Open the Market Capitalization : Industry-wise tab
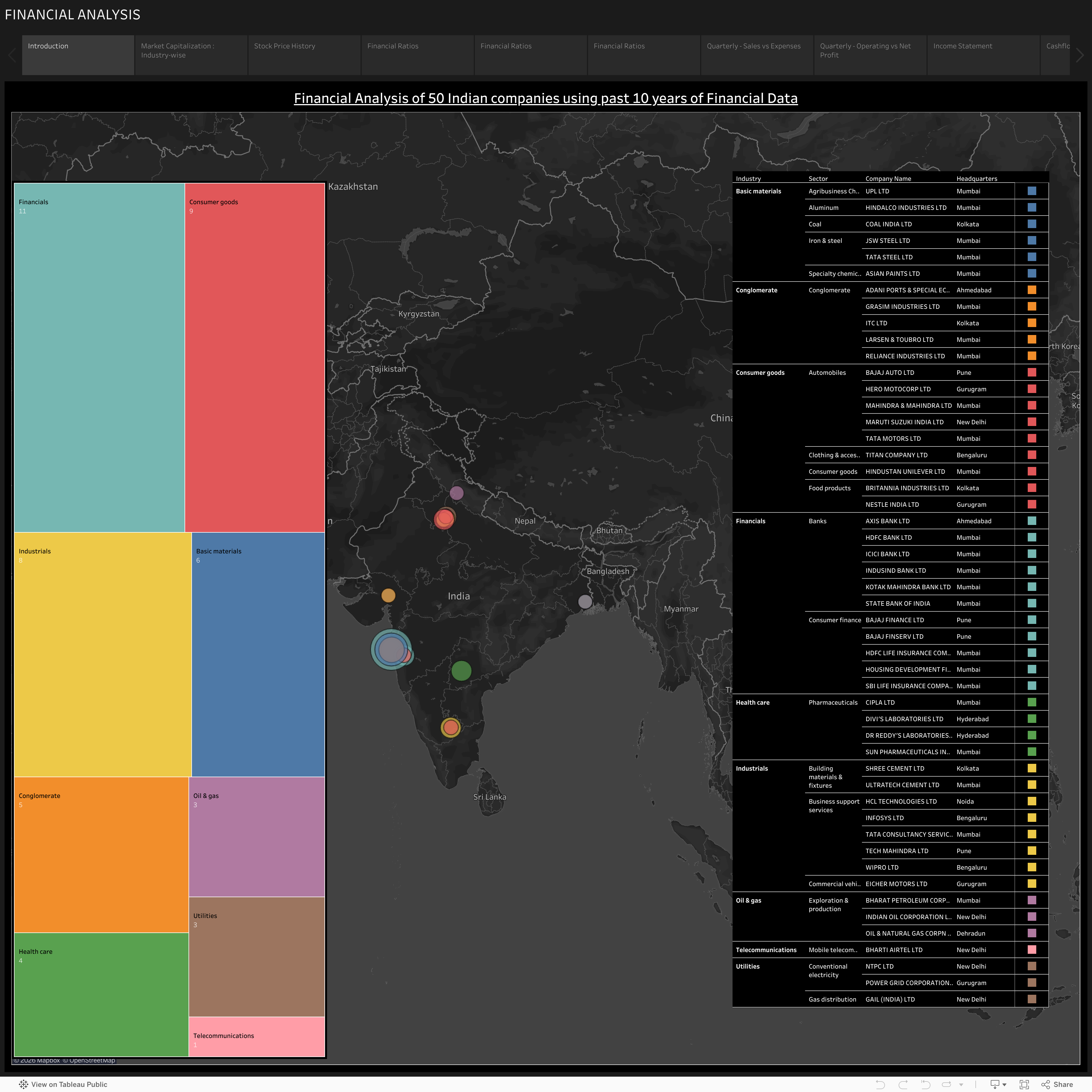Image resolution: width=1092 pixels, height=1092 pixels. click(x=191, y=55)
